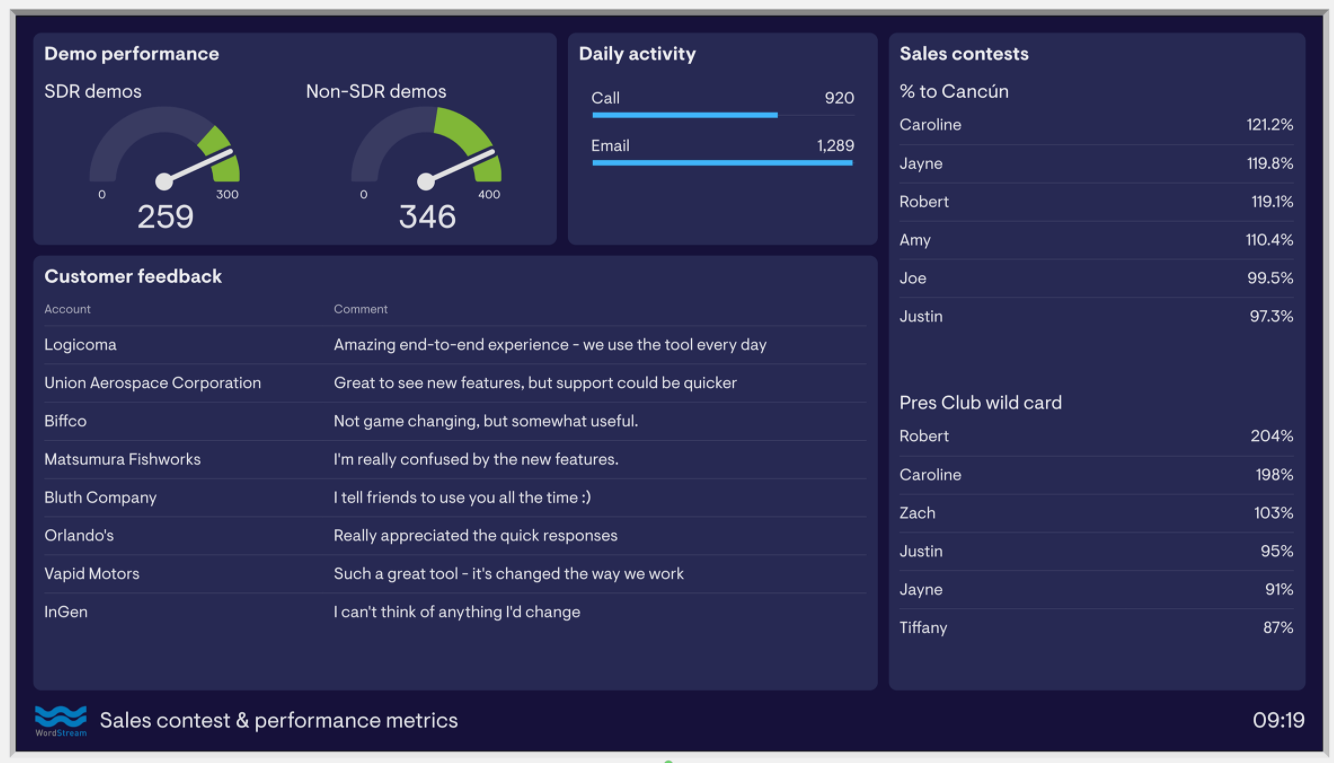Image resolution: width=1334 pixels, height=763 pixels.
Task: Click the Sales contests header
Action: click(x=963, y=54)
